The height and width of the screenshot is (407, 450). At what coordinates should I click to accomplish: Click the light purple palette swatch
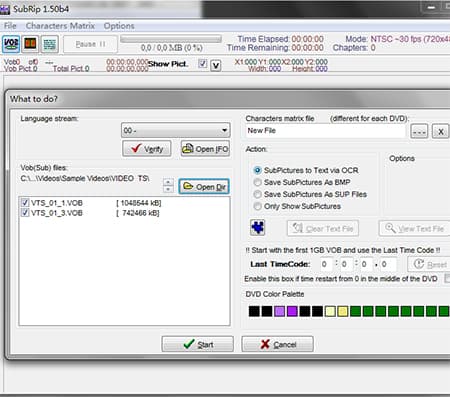tap(279, 311)
